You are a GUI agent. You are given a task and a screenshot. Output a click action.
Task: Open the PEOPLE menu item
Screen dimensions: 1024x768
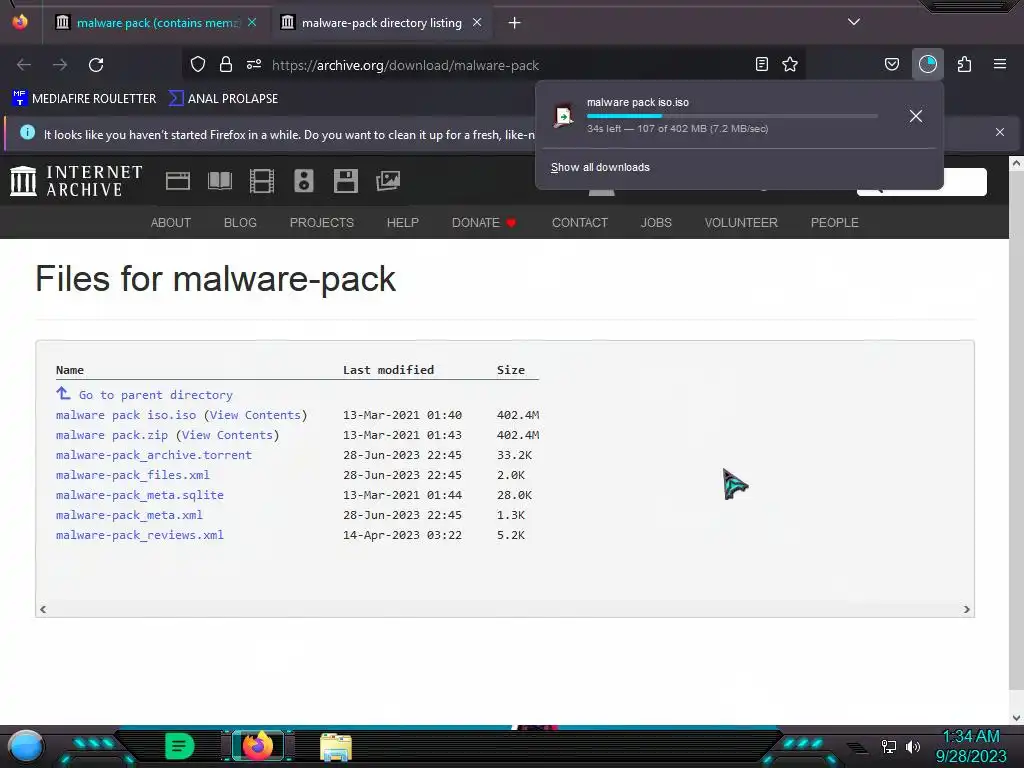[835, 223]
